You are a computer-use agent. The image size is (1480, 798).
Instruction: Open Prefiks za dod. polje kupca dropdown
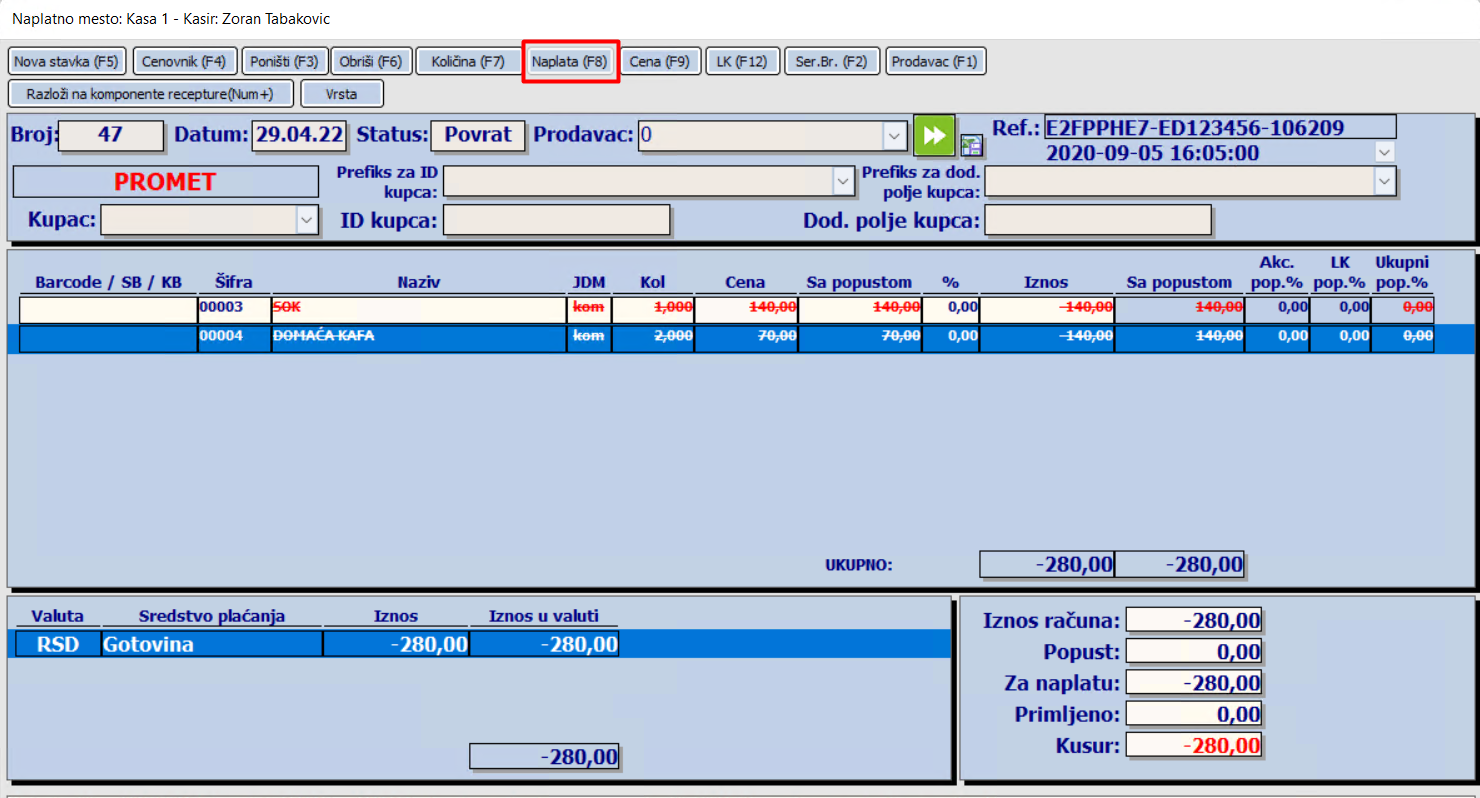coord(1384,180)
